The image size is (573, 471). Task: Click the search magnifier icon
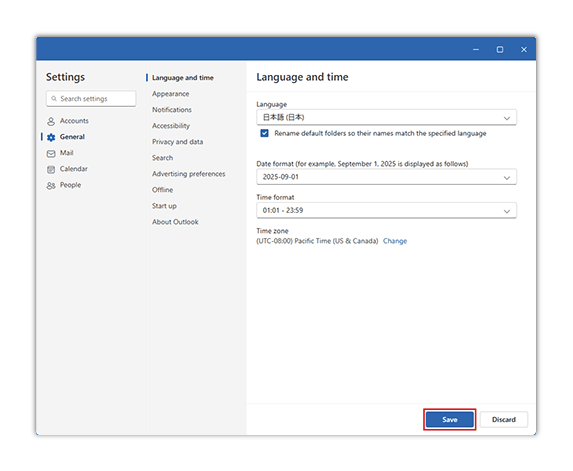pyautogui.click(x=54, y=99)
